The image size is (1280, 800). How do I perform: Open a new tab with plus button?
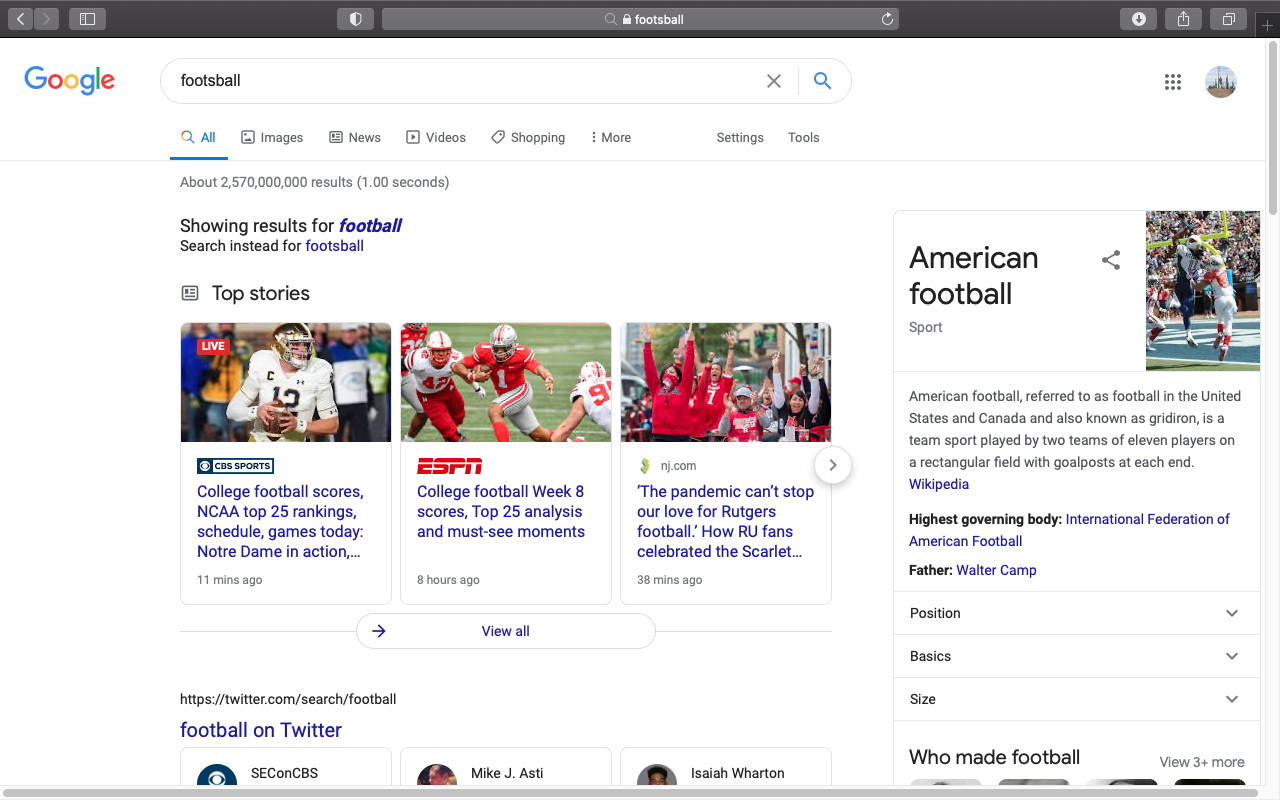click(1268, 26)
